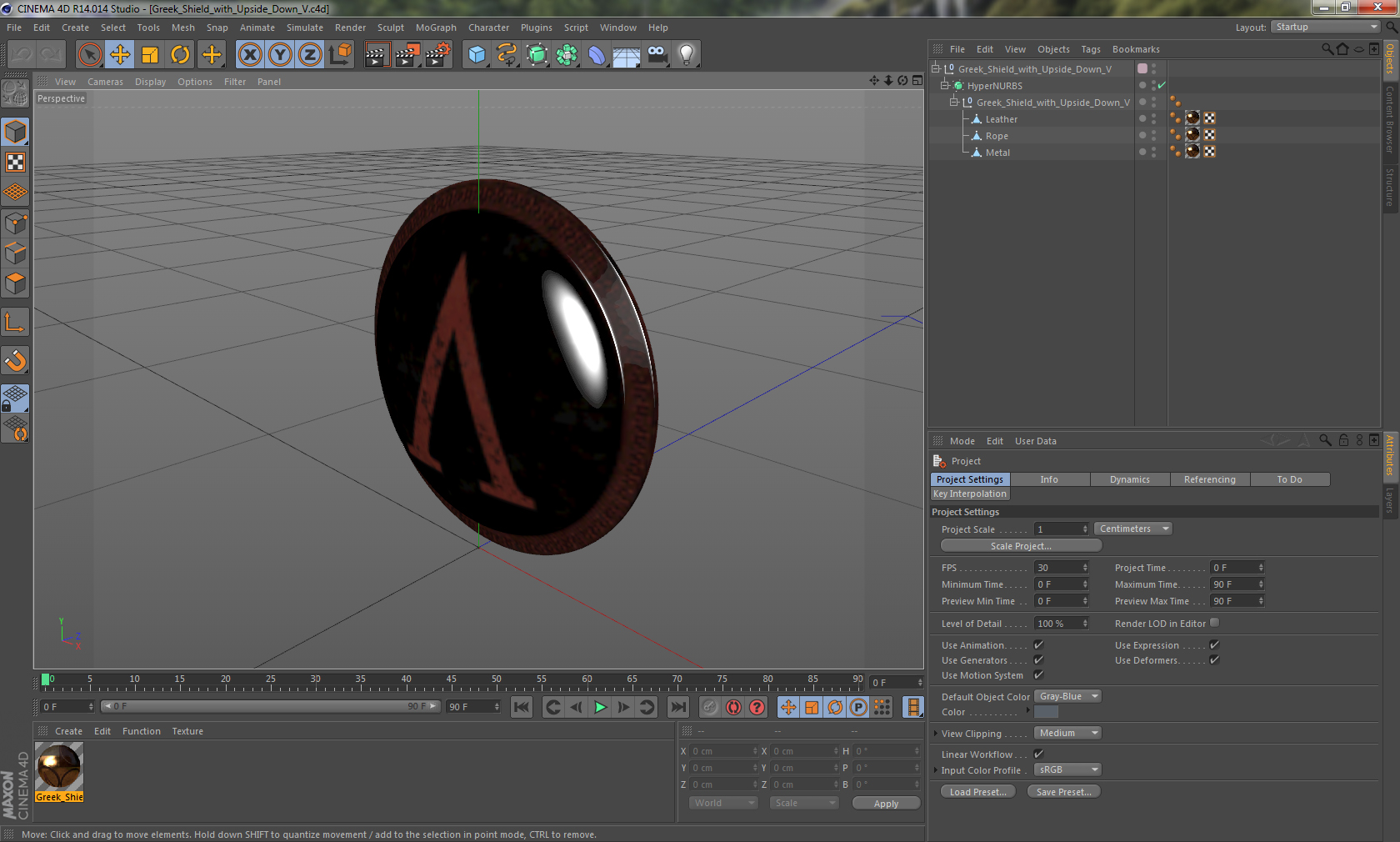1400x842 pixels.
Task: Switch to the Dynamics tab
Action: [1130, 479]
